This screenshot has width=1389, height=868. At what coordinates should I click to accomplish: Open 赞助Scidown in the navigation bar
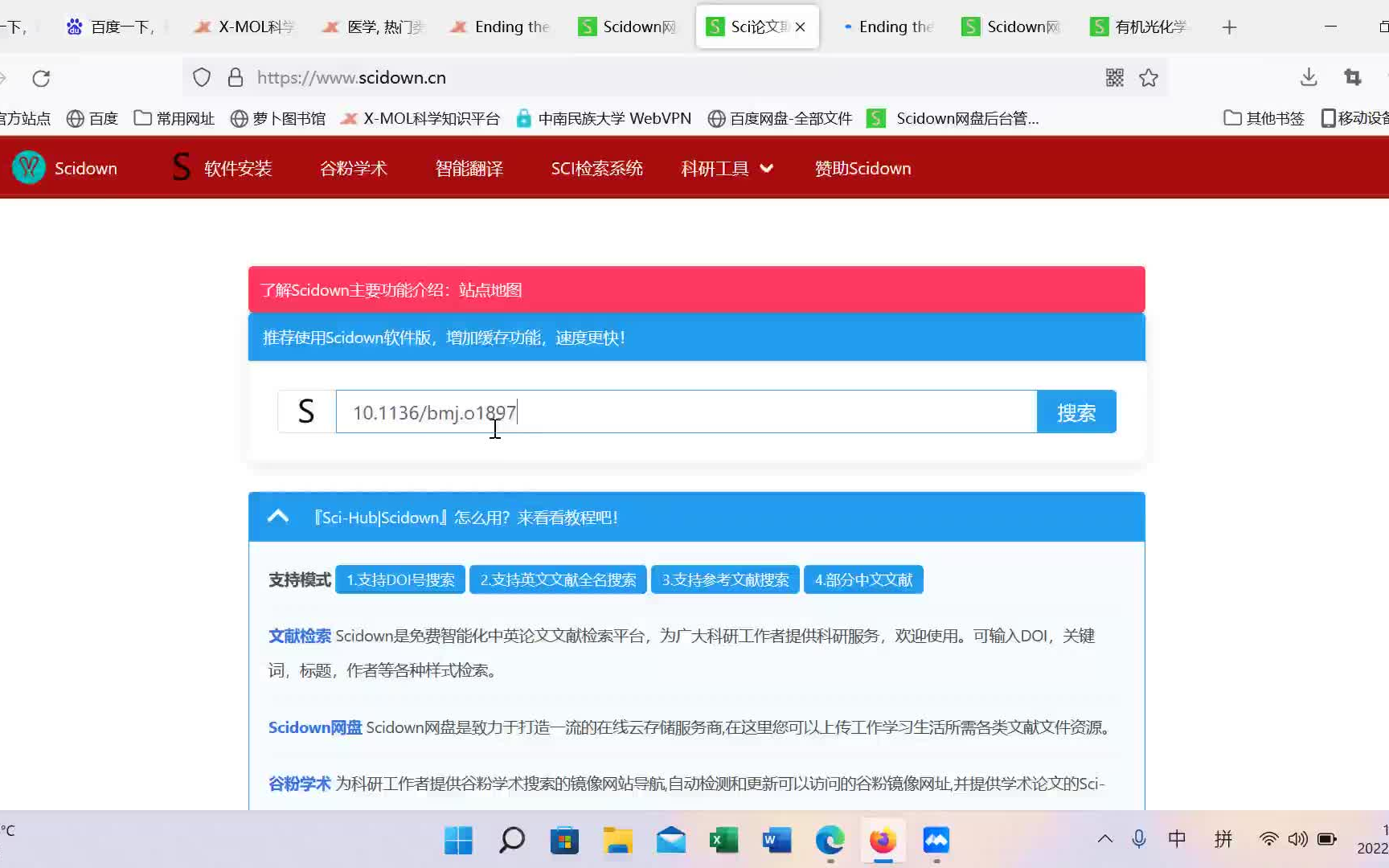pyautogui.click(x=863, y=169)
